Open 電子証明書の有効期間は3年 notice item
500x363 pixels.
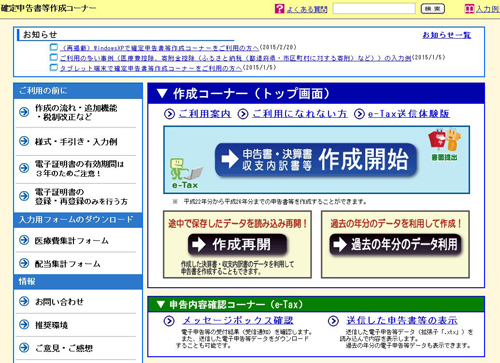[79, 169]
